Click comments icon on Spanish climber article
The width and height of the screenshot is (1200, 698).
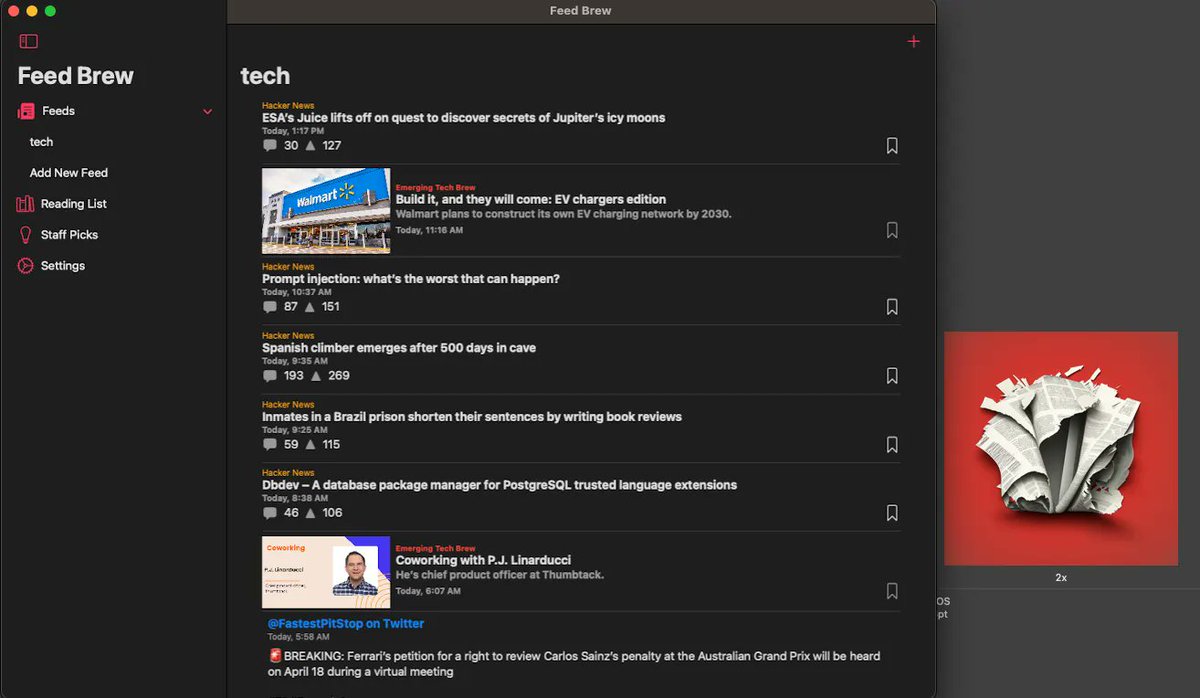pos(270,376)
